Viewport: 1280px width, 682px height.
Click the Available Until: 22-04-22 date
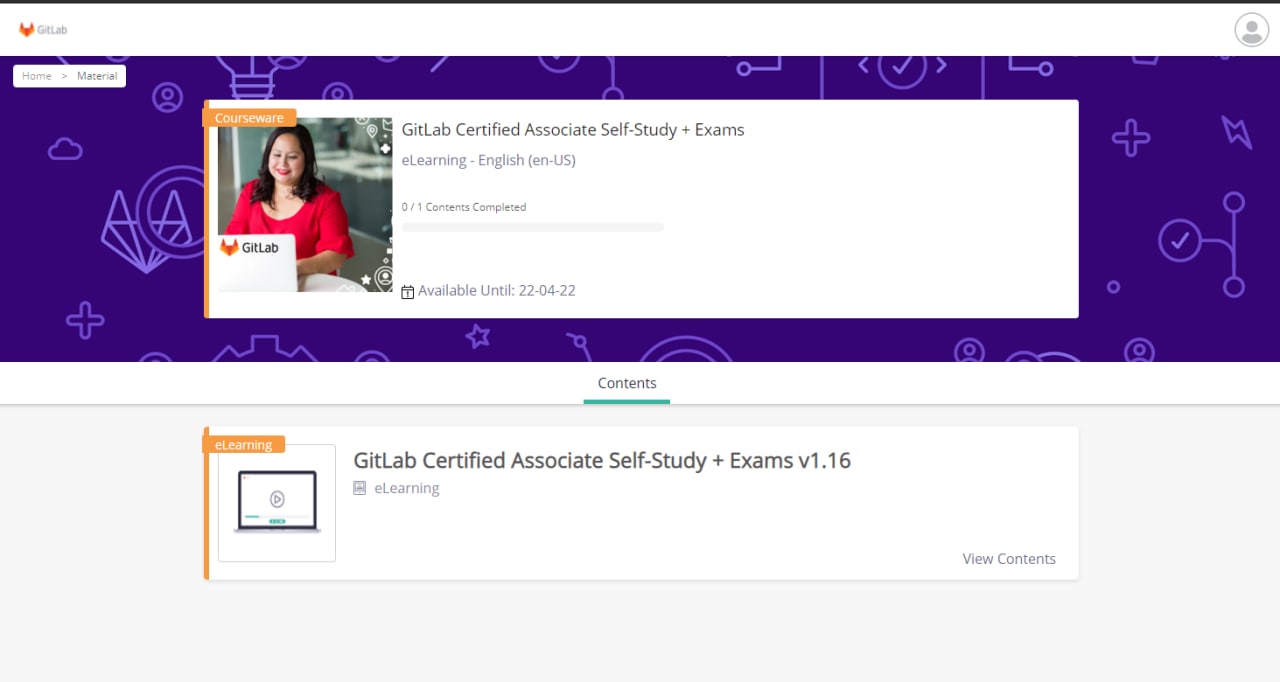click(x=497, y=291)
